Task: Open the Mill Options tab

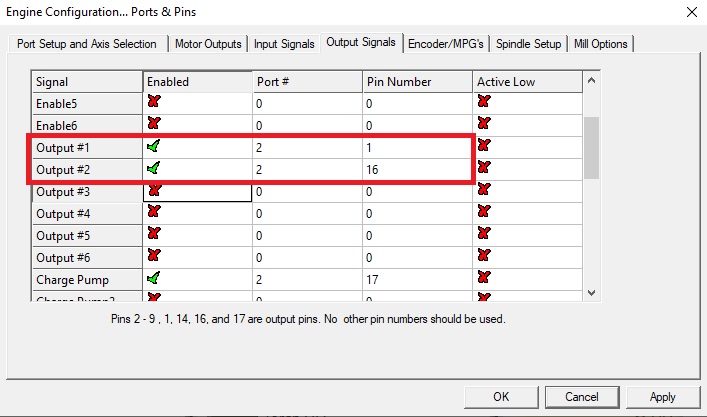Action: pos(601,44)
